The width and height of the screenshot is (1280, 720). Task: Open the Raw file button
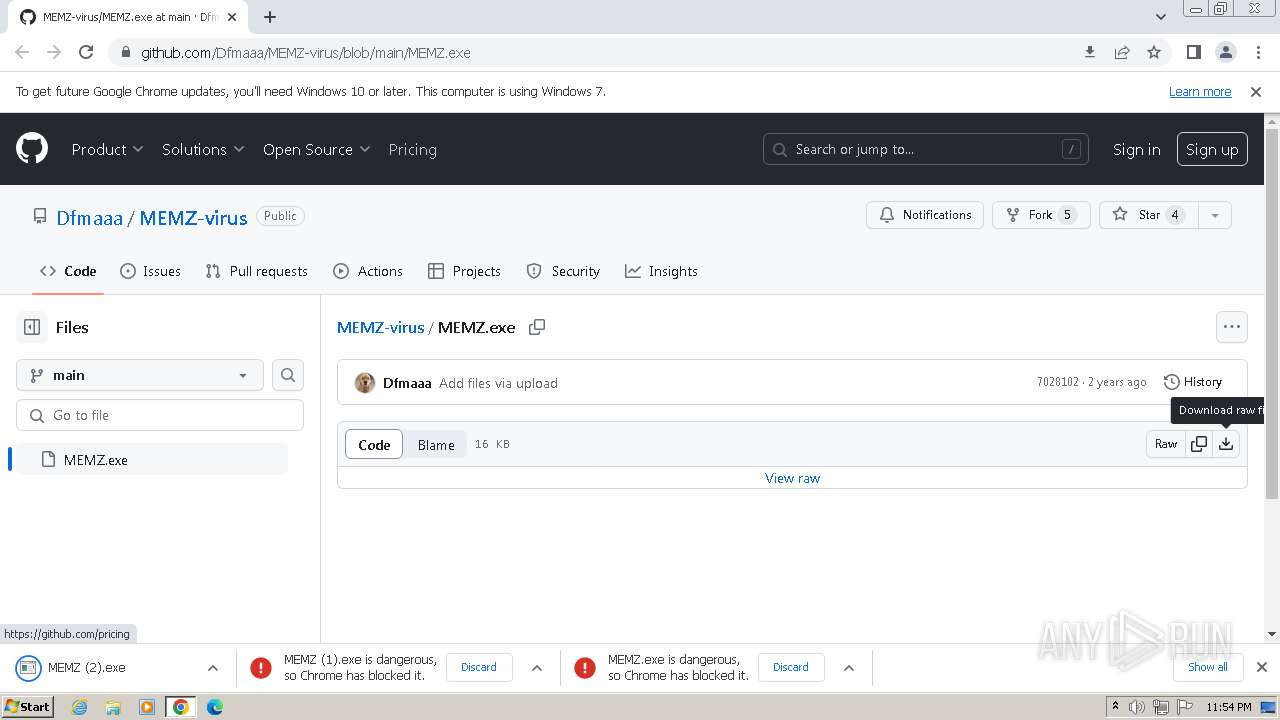coord(1166,444)
